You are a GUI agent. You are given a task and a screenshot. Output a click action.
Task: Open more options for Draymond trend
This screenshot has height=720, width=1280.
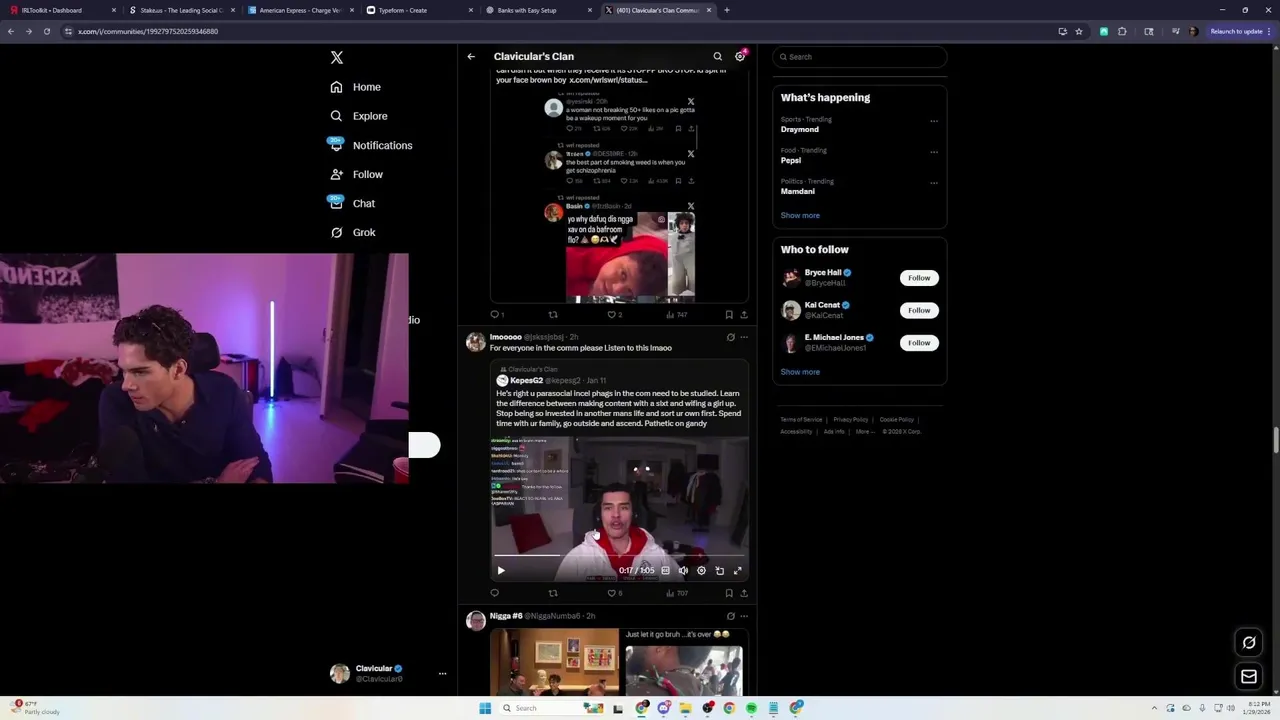pos(934,121)
